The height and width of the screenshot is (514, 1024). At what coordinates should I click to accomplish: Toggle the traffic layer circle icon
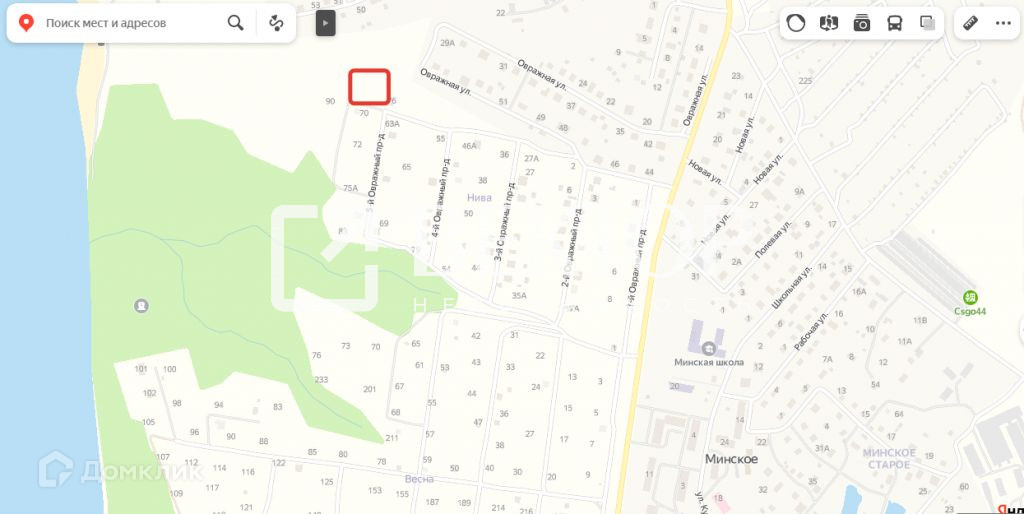[x=795, y=24]
